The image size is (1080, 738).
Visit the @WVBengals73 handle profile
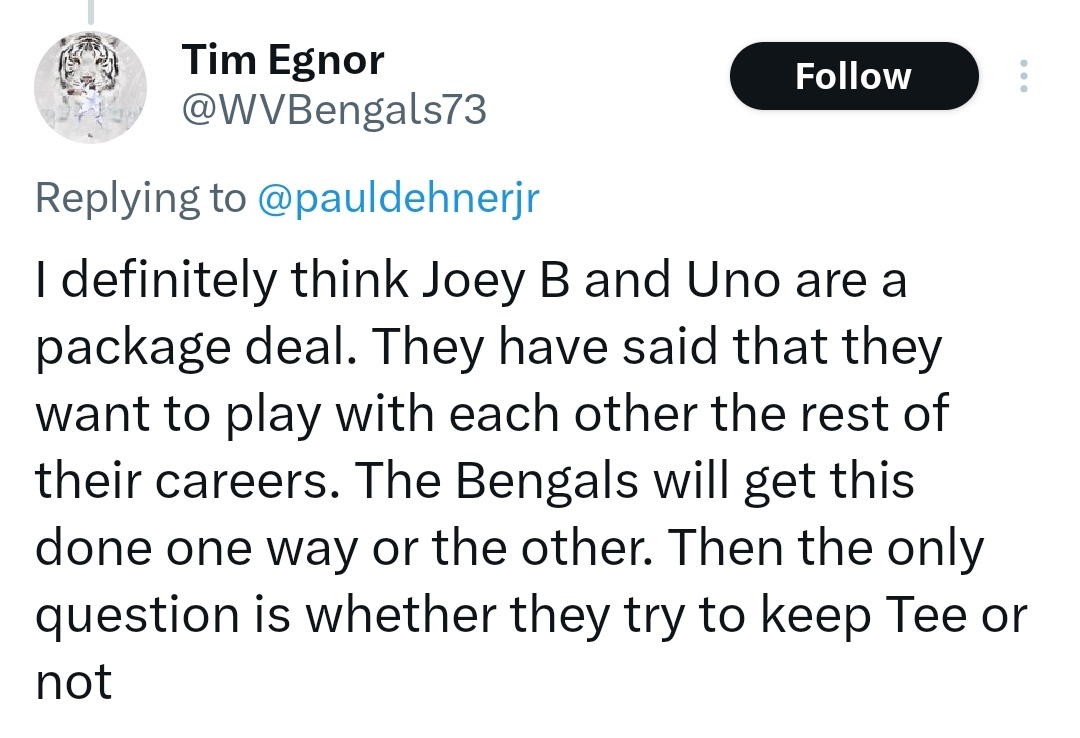point(334,110)
